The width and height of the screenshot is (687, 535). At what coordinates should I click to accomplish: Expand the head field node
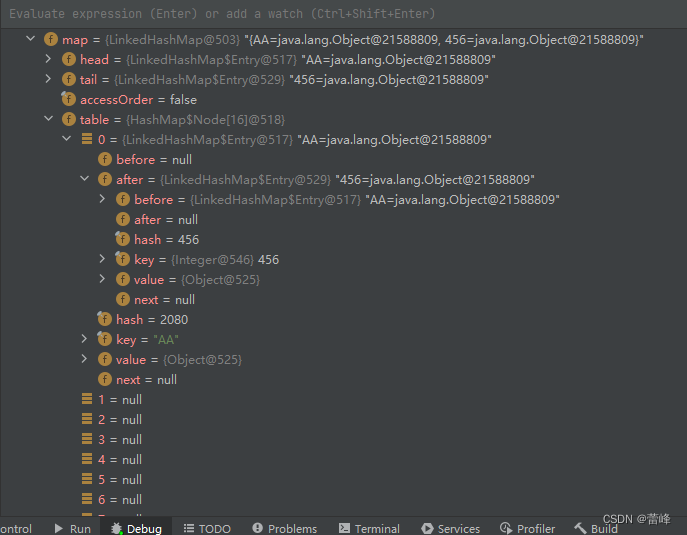coord(48,59)
